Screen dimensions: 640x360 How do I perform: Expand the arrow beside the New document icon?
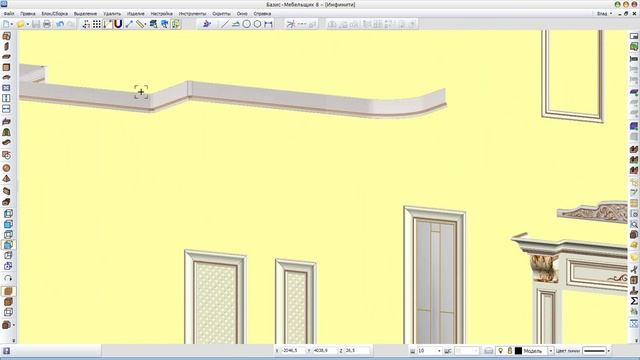pos(12,24)
